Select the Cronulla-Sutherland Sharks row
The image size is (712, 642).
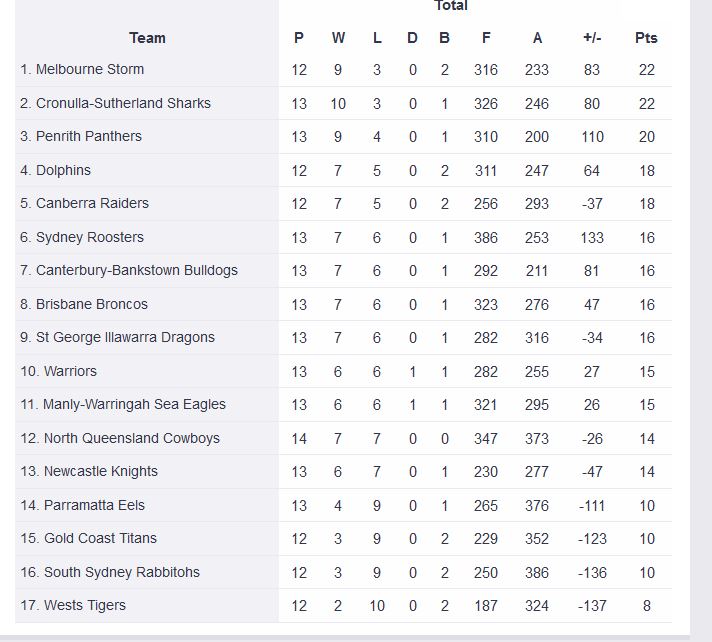click(343, 104)
